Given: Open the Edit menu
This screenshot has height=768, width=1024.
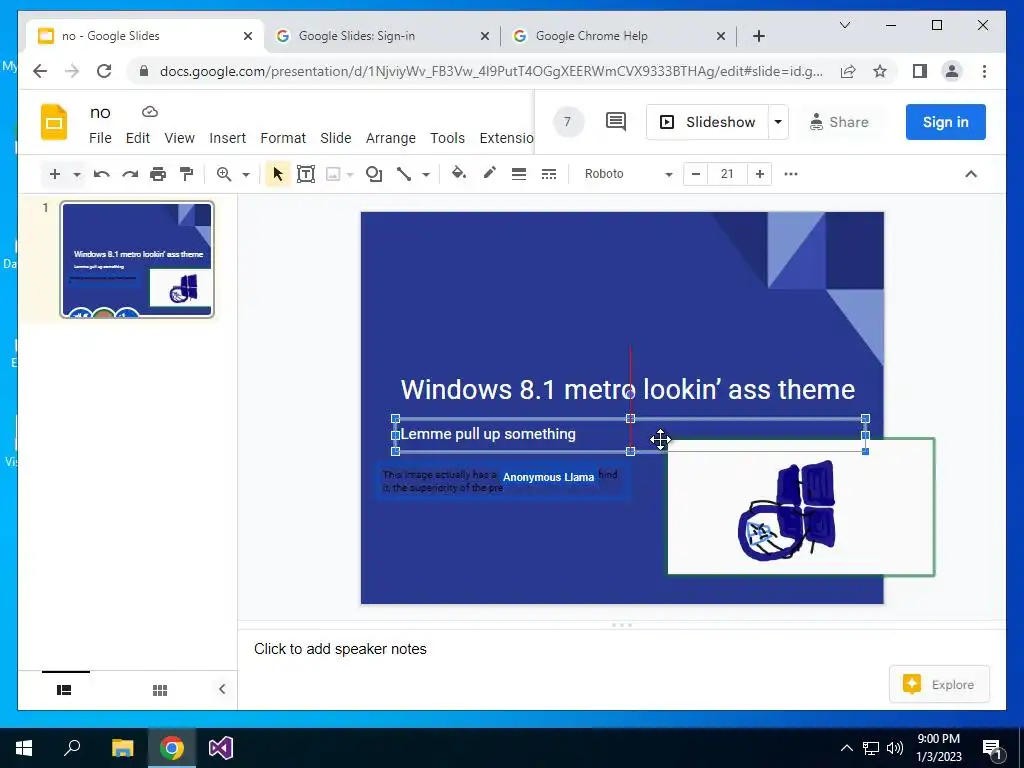Looking at the screenshot, I should 138,138.
